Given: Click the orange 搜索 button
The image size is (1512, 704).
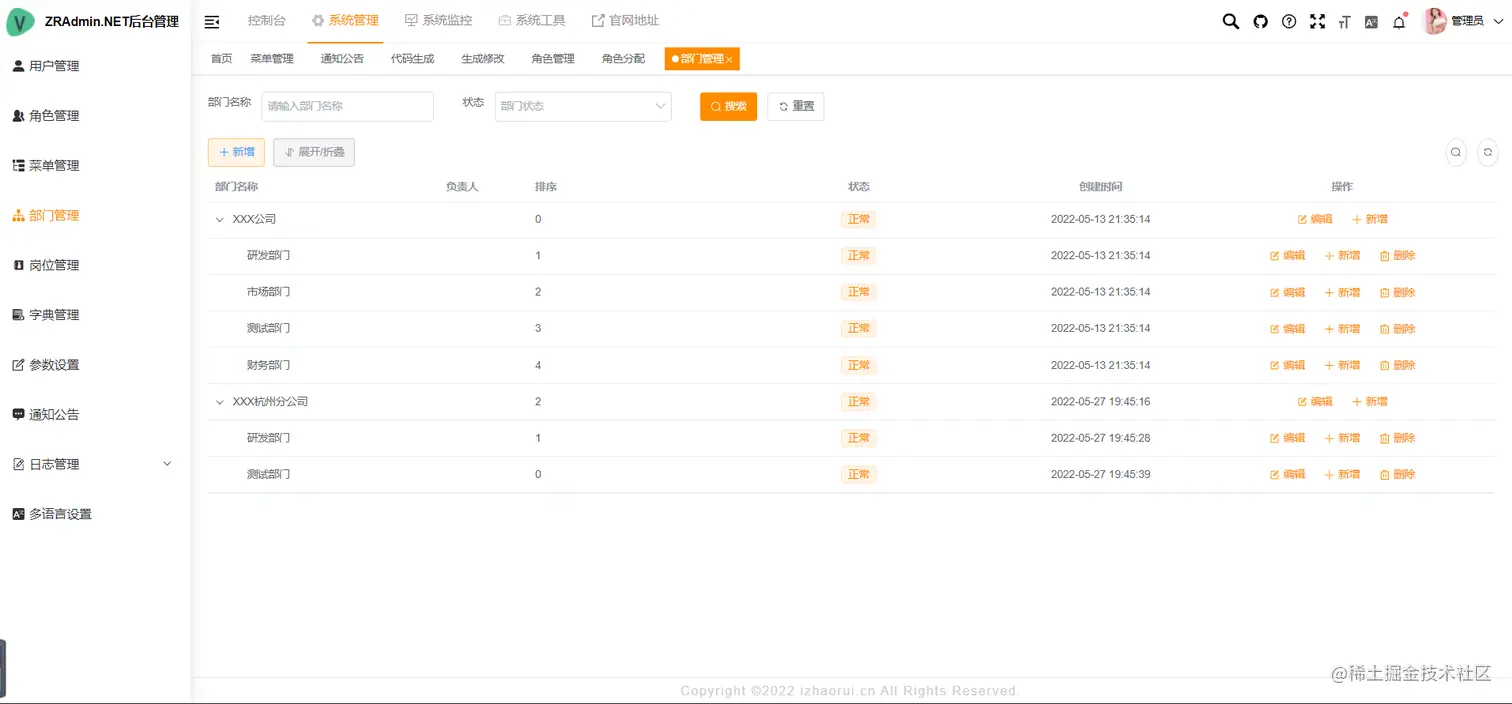Looking at the screenshot, I should 728,106.
